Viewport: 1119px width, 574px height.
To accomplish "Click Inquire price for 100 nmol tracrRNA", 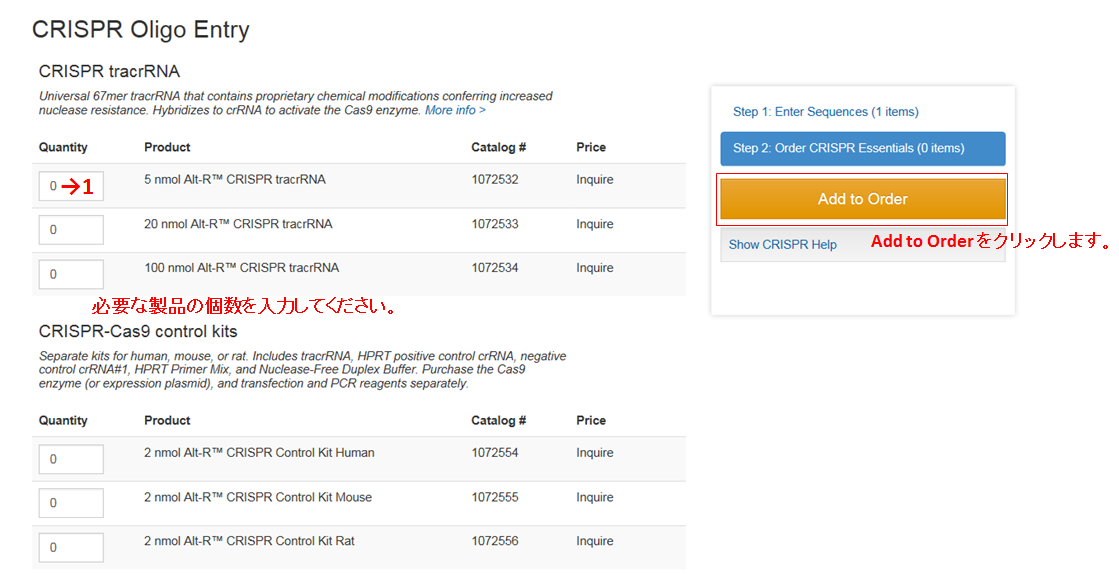I will [x=594, y=268].
